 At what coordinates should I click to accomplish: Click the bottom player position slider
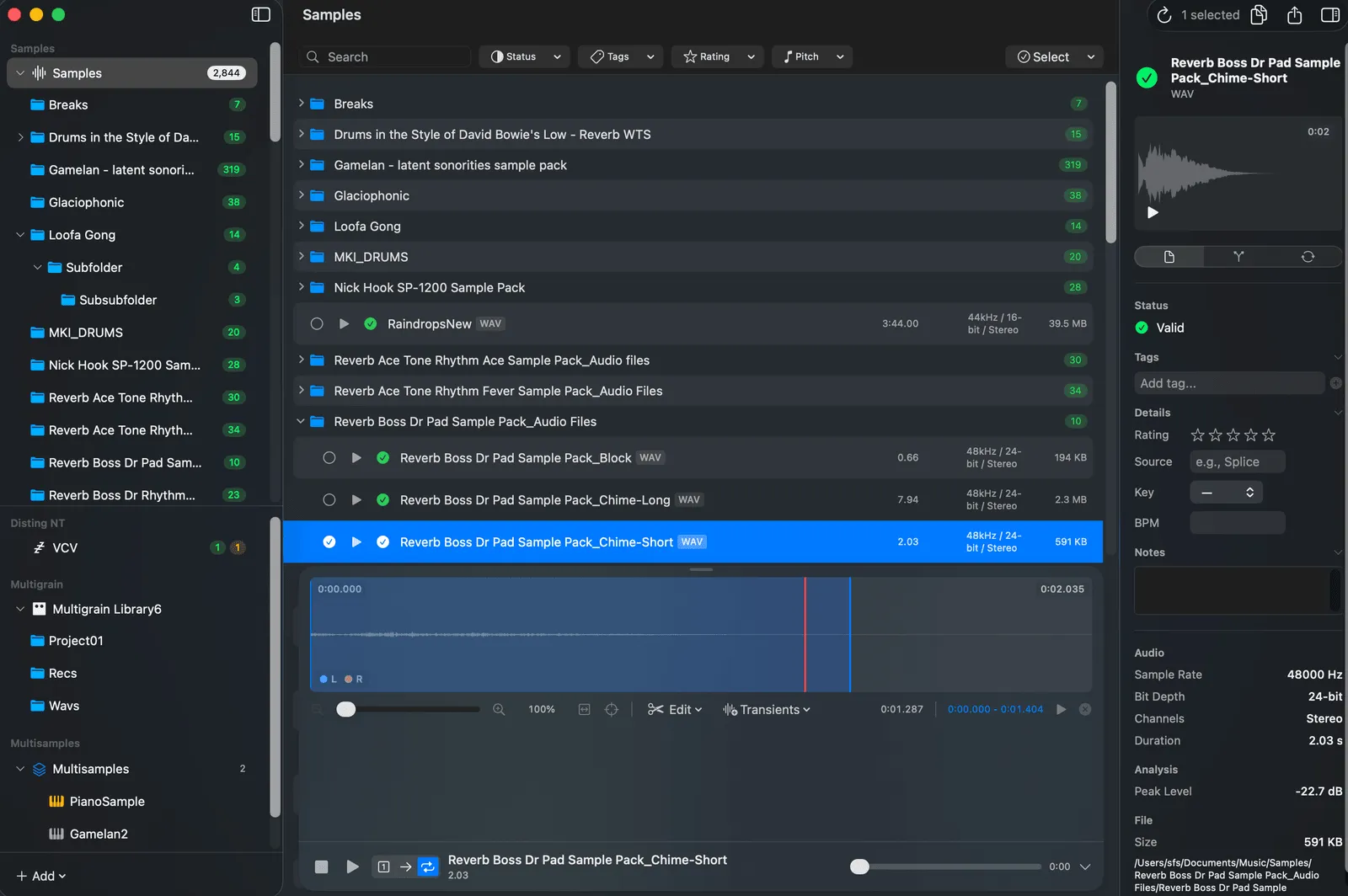(945, 867)
